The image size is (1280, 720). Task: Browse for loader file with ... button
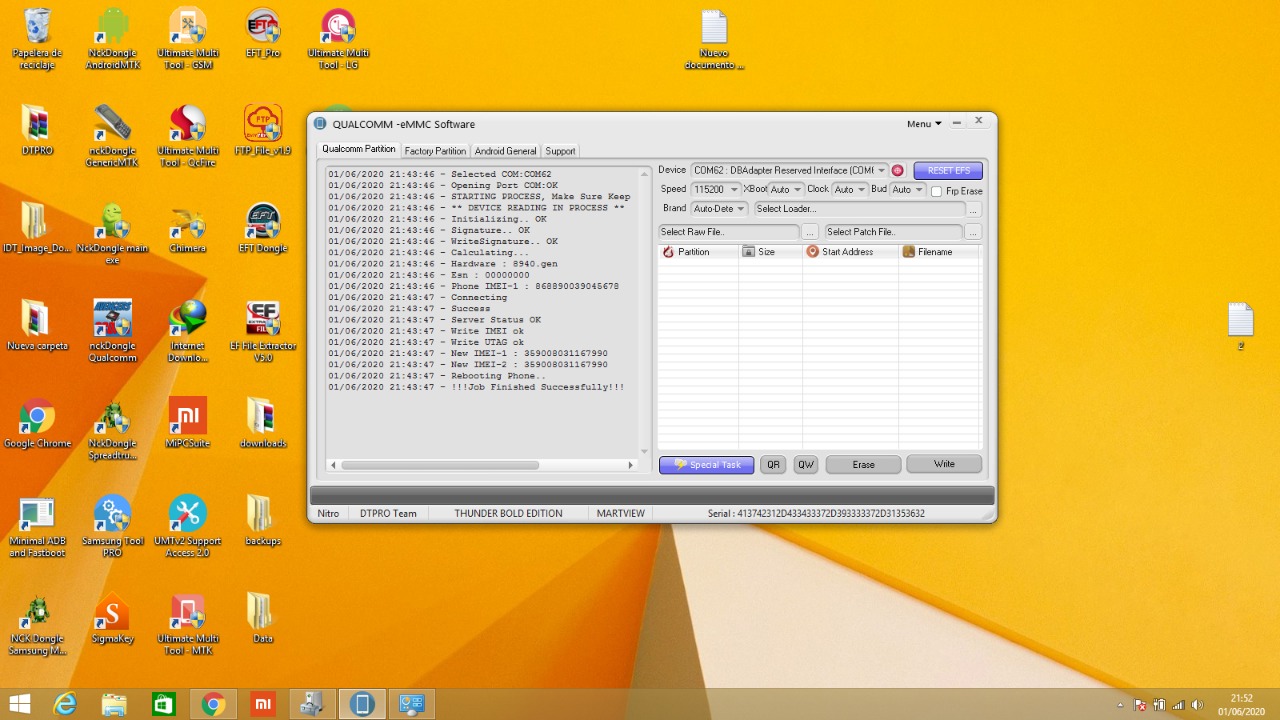974,210
